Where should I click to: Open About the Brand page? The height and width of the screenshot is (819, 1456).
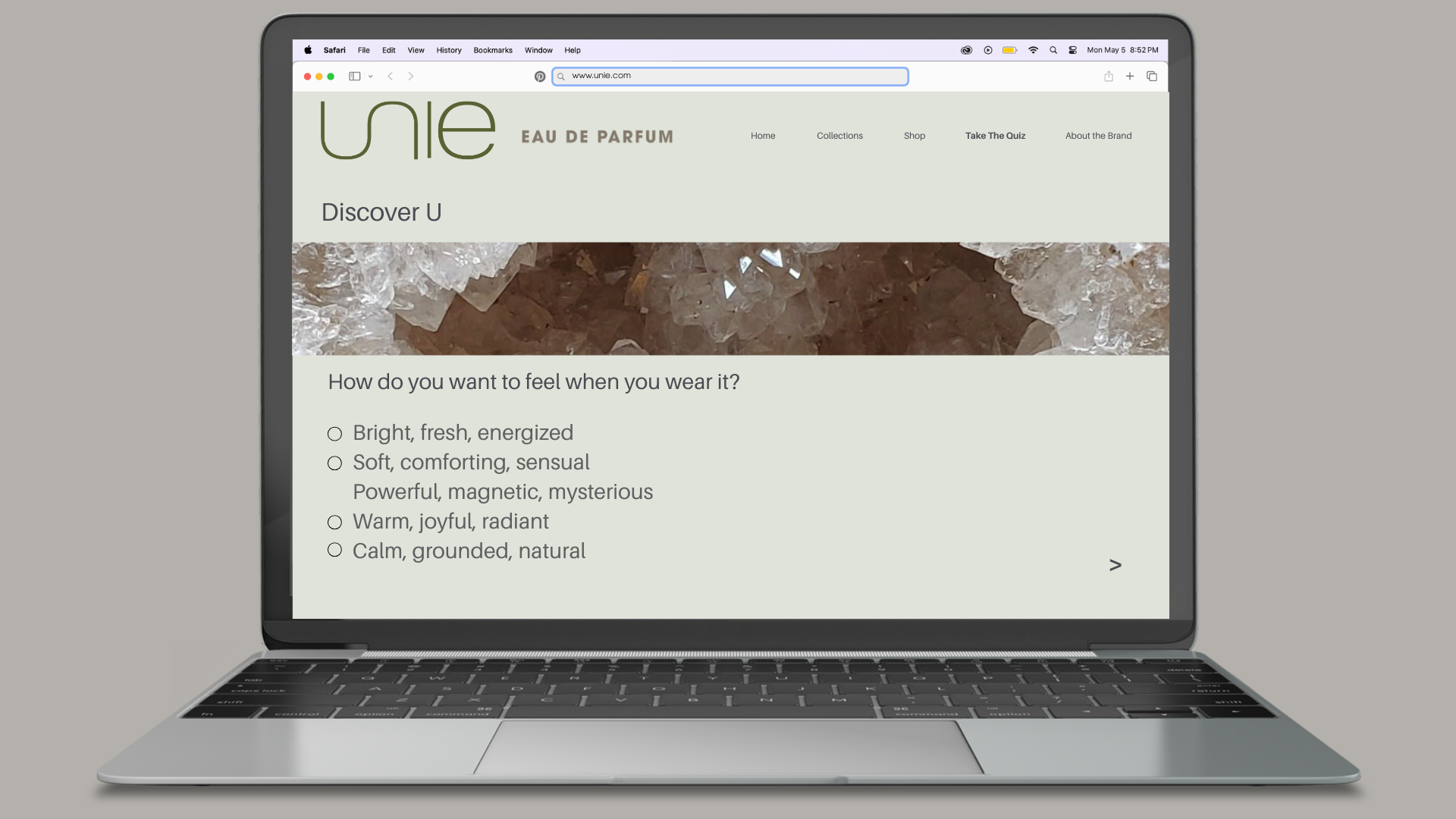pos(1098,136)
